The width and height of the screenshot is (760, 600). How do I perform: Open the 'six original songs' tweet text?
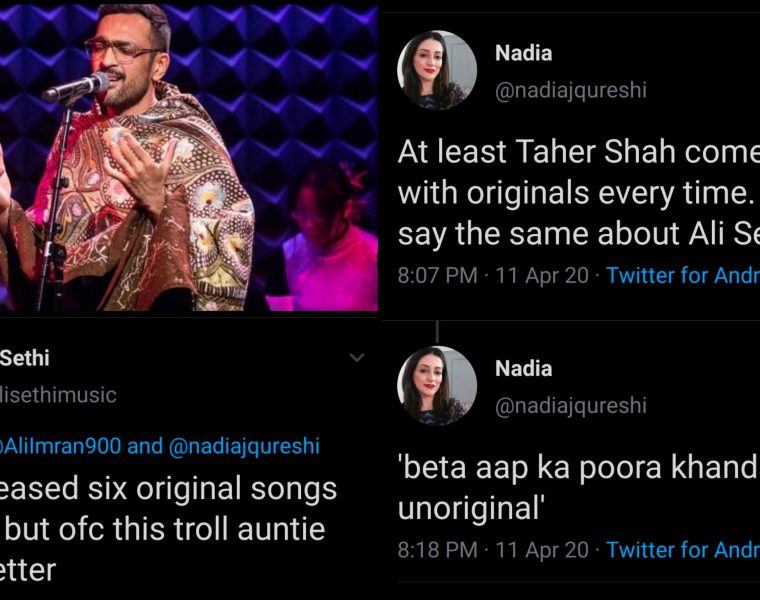pos(168,489)
